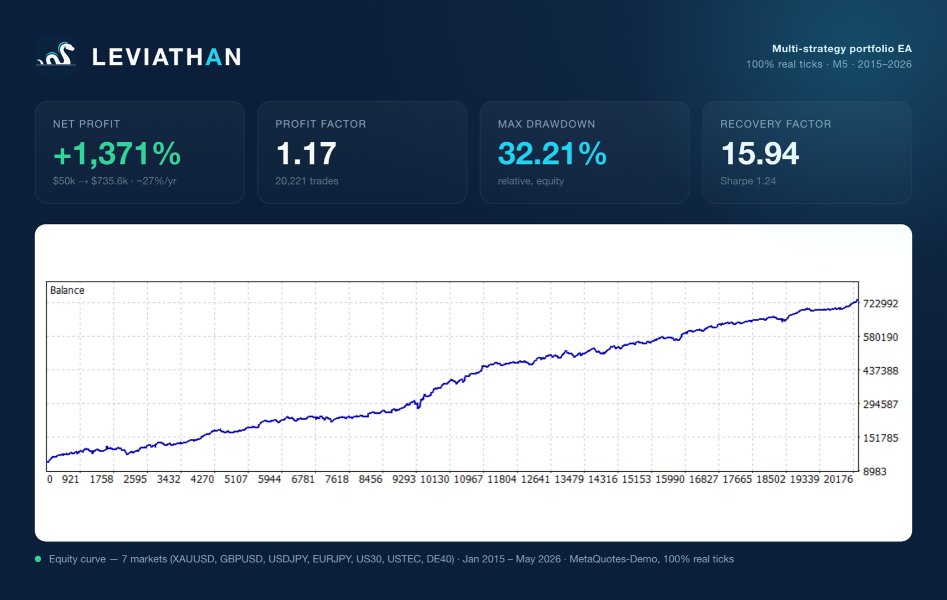Screen dimensions: 947x600
Task: Click the 722992 y-axis value
Action: (x=881, y=303)
